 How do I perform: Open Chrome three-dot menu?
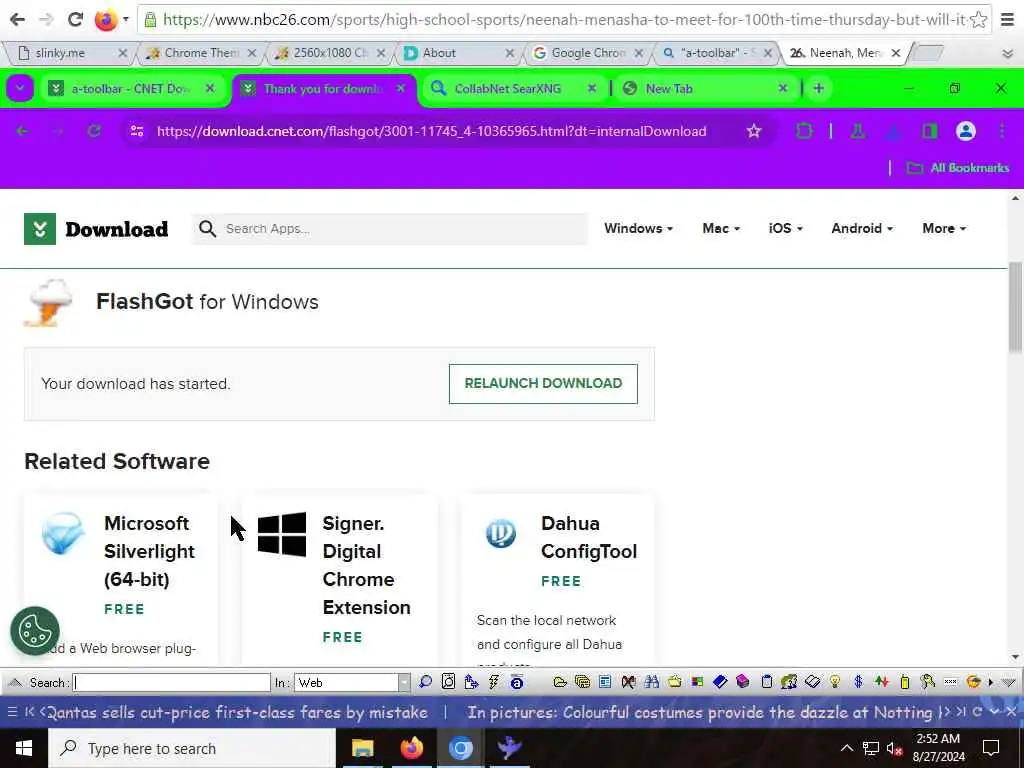pos(1002,131)
